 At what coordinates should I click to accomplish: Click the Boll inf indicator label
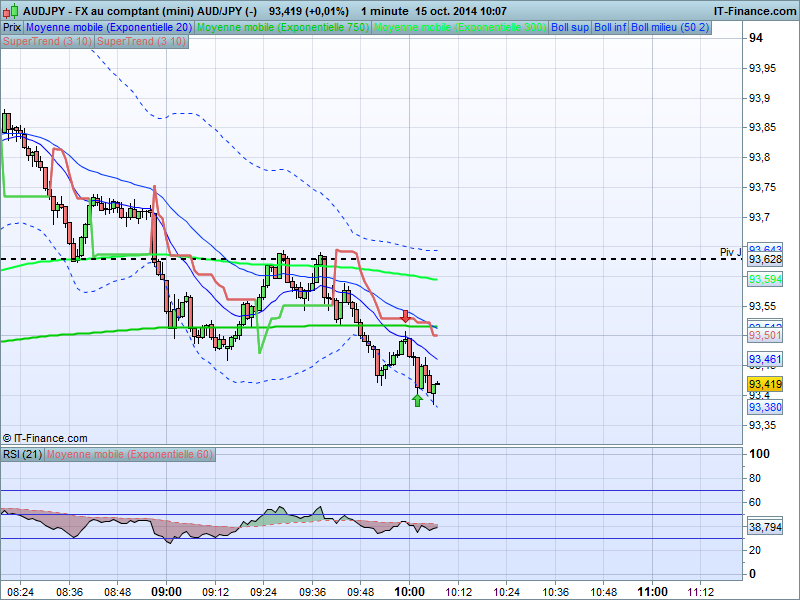tap(610, 28)
